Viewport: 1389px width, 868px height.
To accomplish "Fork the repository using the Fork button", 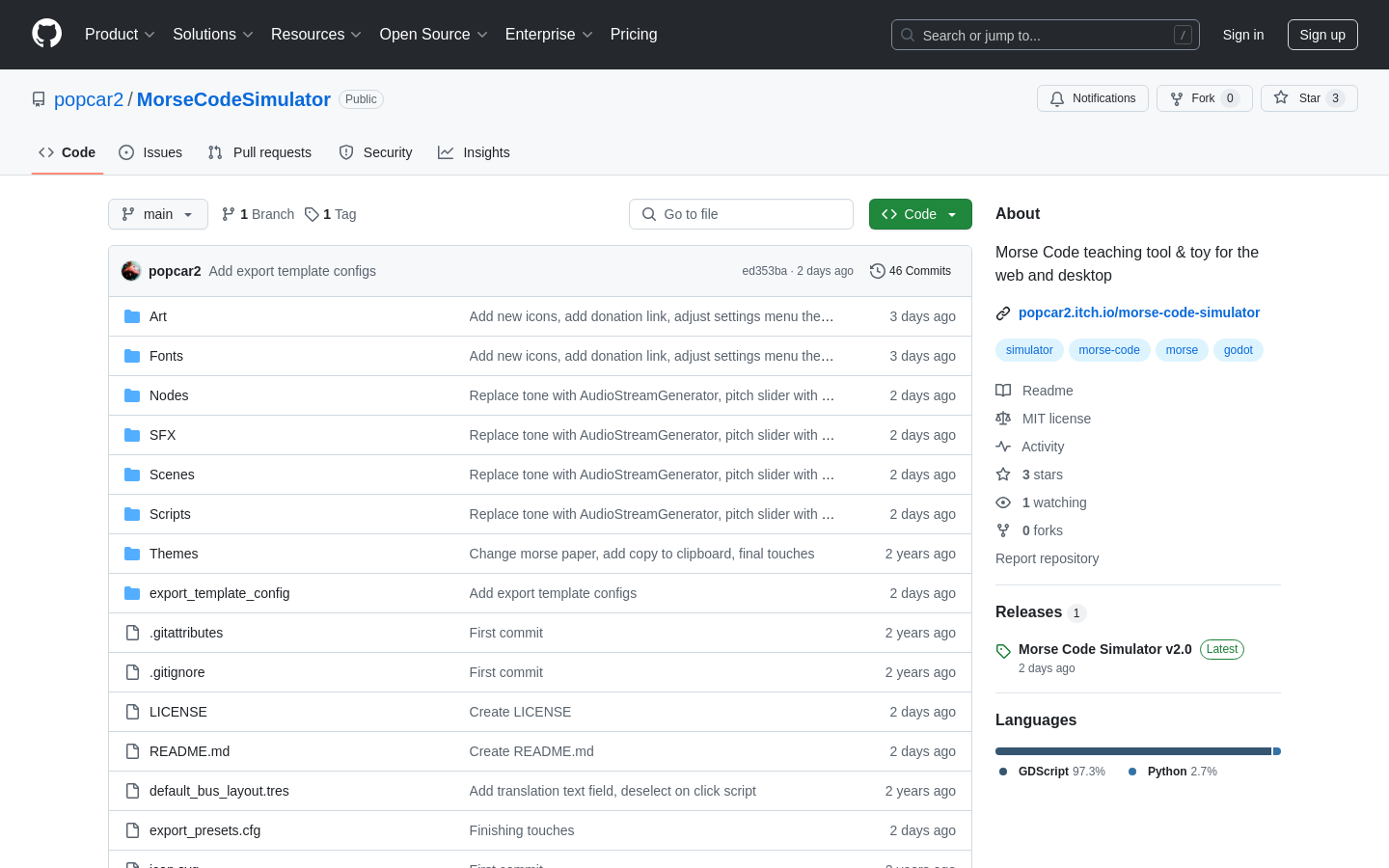I will pyautogui.click(x=1205, y=98).
